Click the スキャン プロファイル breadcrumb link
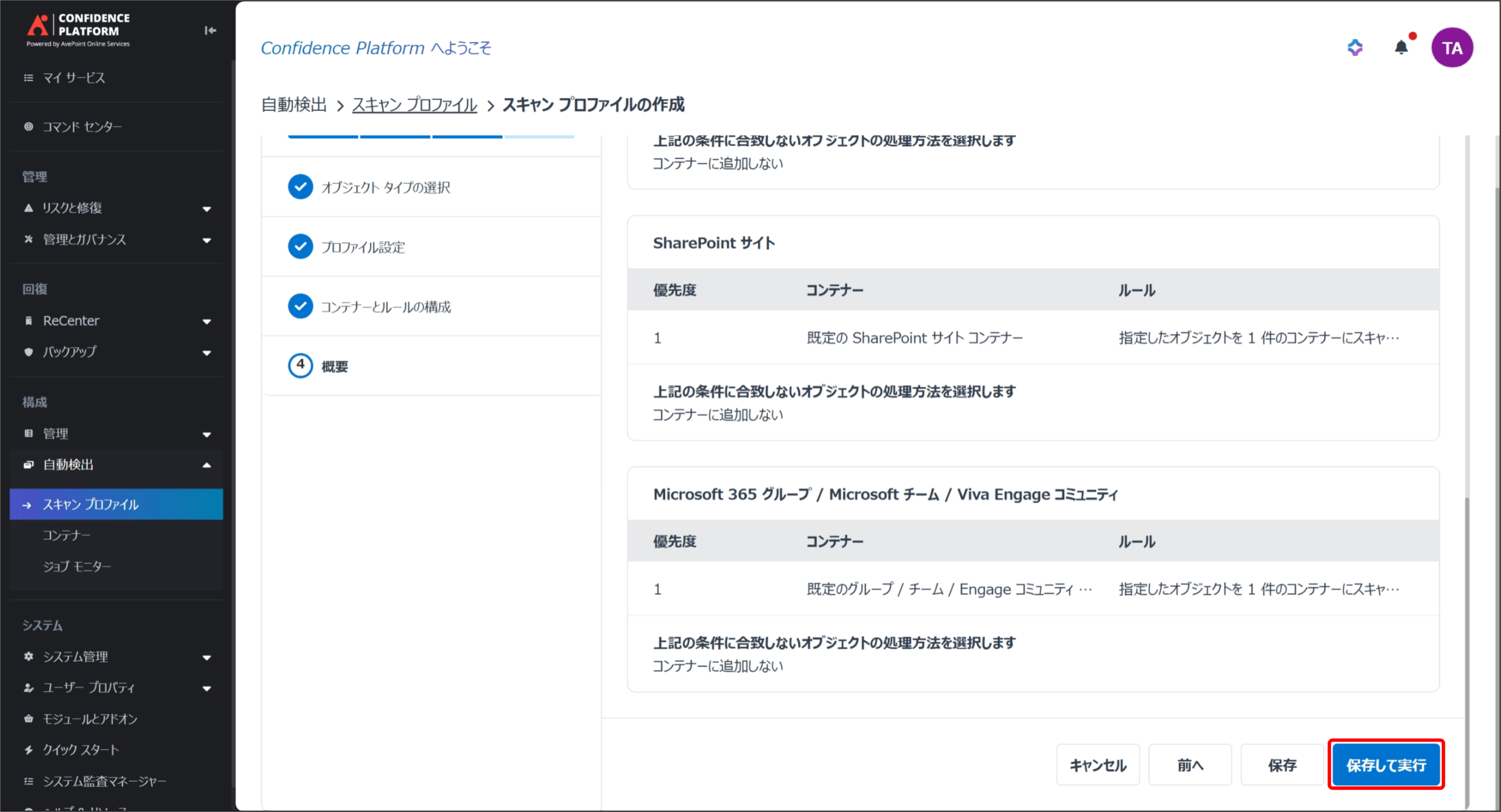 point(414,105)
